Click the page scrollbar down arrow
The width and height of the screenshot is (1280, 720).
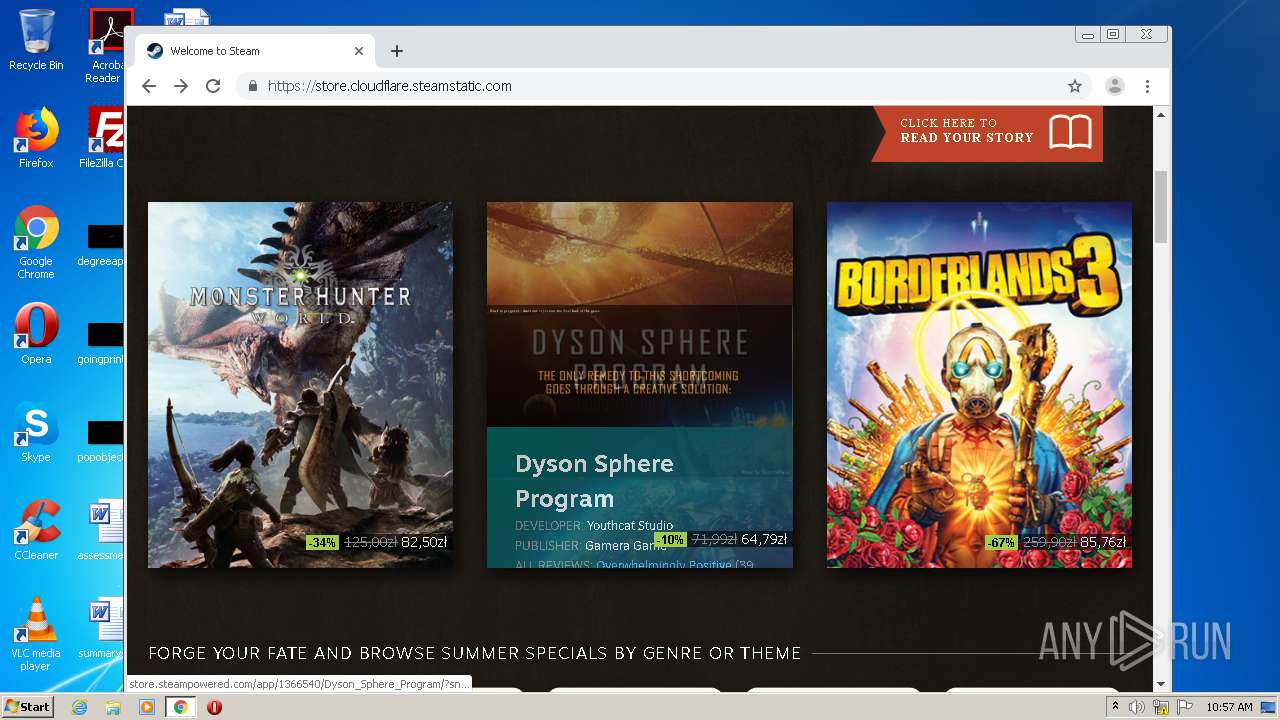(x=1161, y=684)
